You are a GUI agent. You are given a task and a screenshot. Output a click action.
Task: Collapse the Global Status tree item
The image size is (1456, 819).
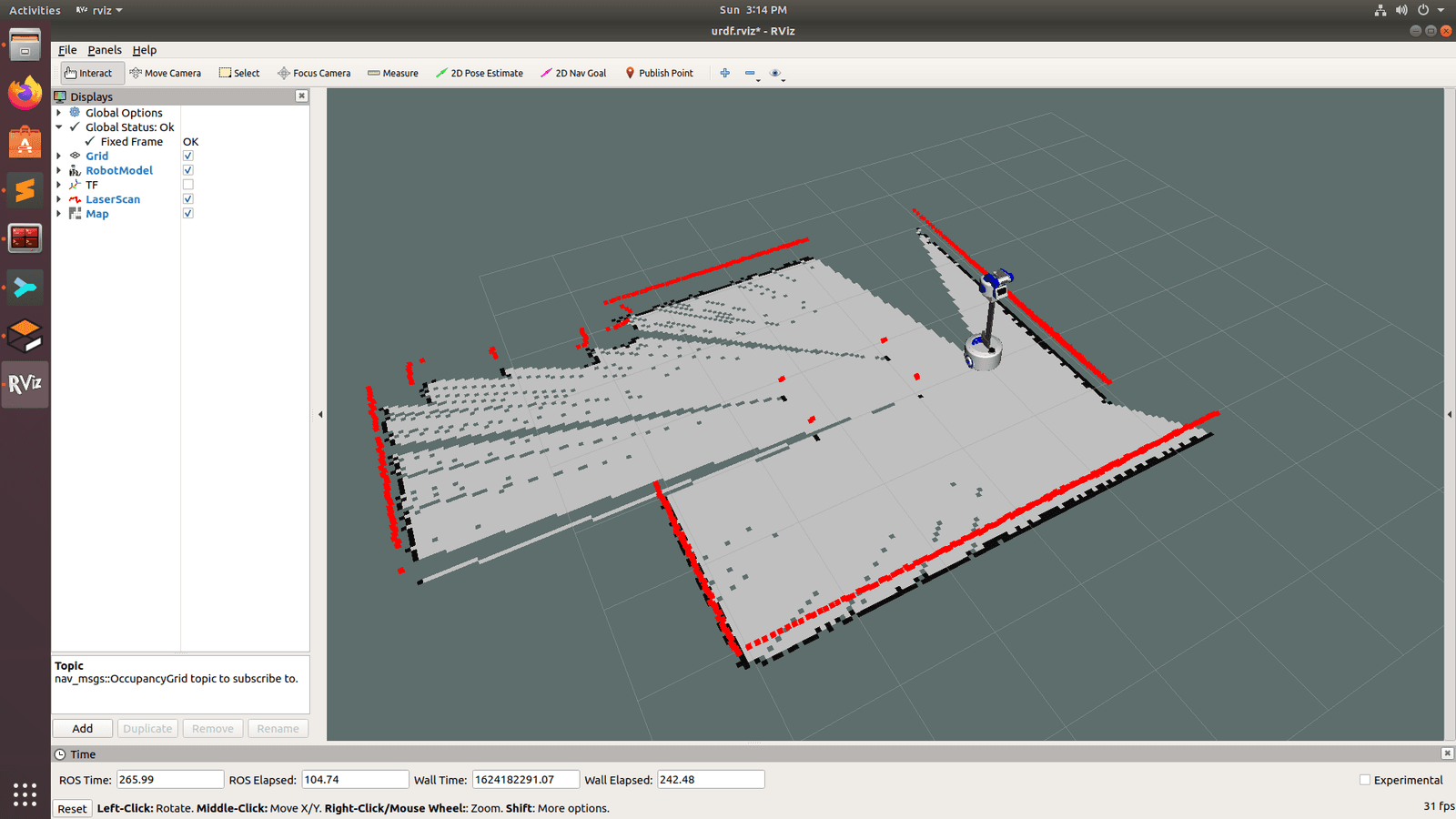tap(59, 127)
